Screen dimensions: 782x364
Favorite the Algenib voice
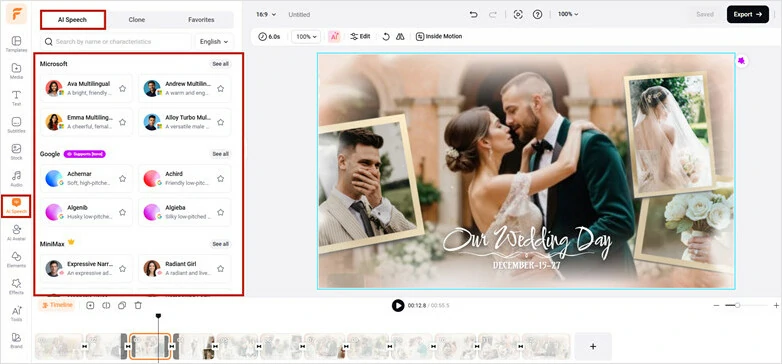(122, 212)
